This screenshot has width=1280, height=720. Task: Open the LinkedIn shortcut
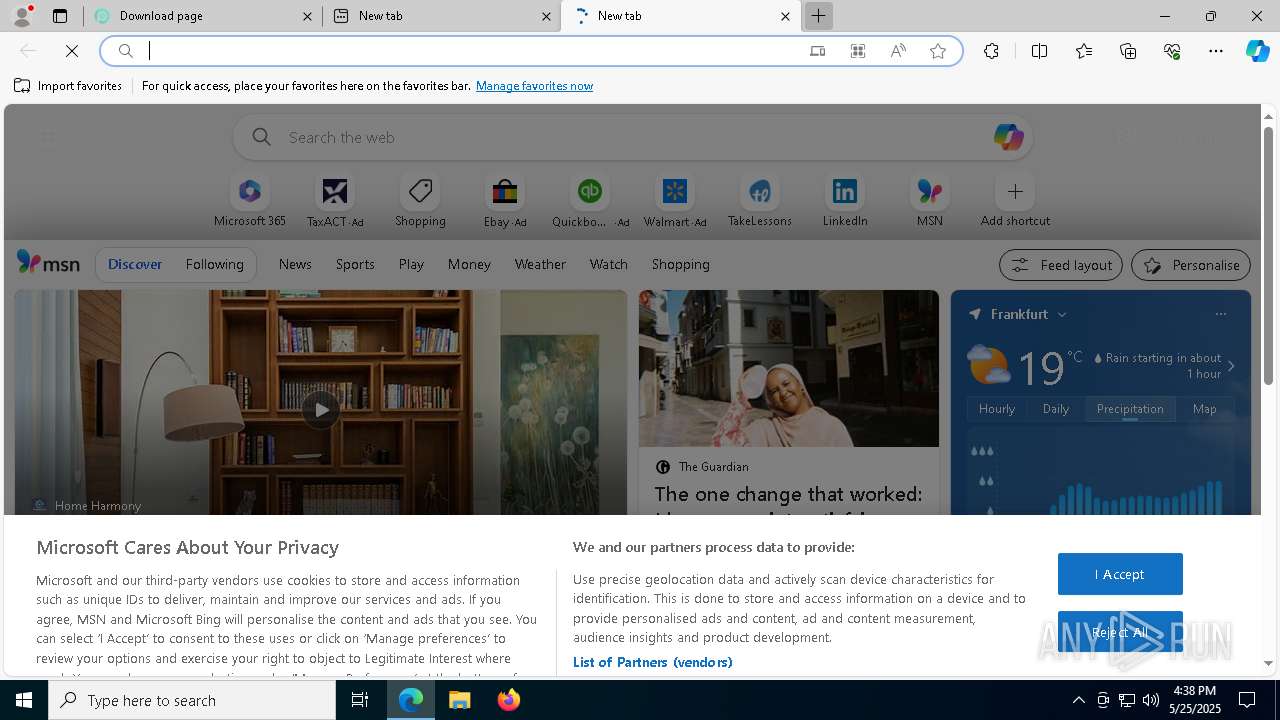coord(845,201)
